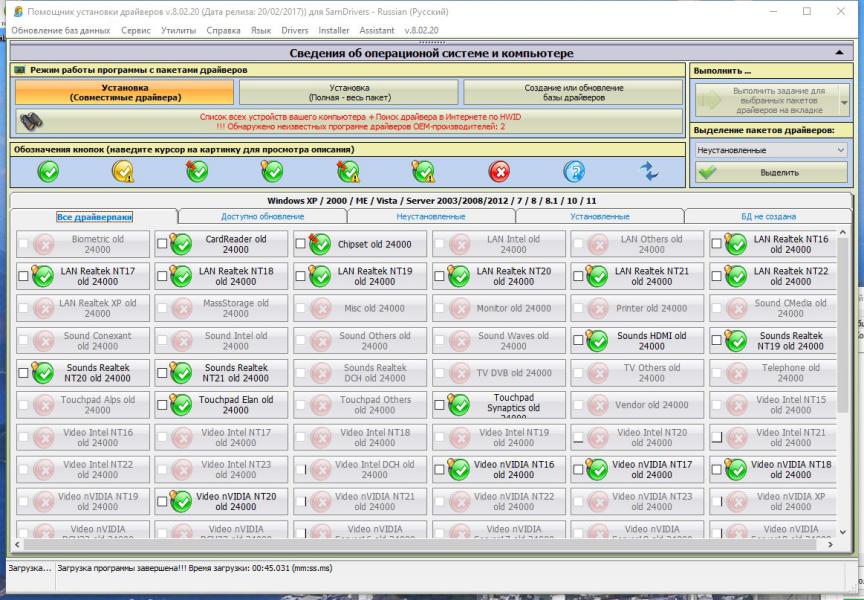Click the binoculars device search icon
The height and width of the screenshot is (600, 864).
31,122
